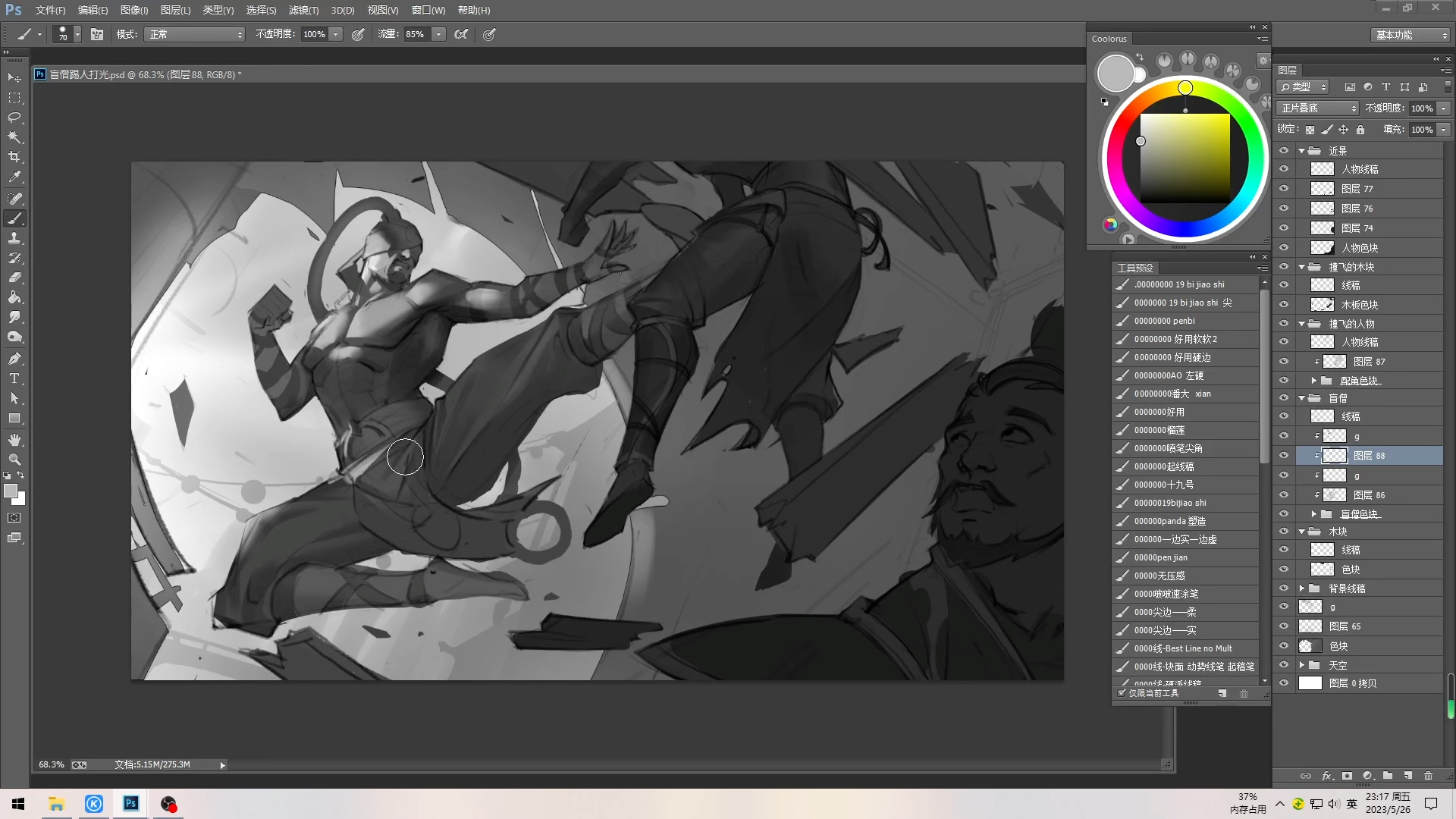Image resolution: width=1456 pixels, height=819 pixels.
Task: Select the Eraser tool
Action: click(x=14, y=278)
